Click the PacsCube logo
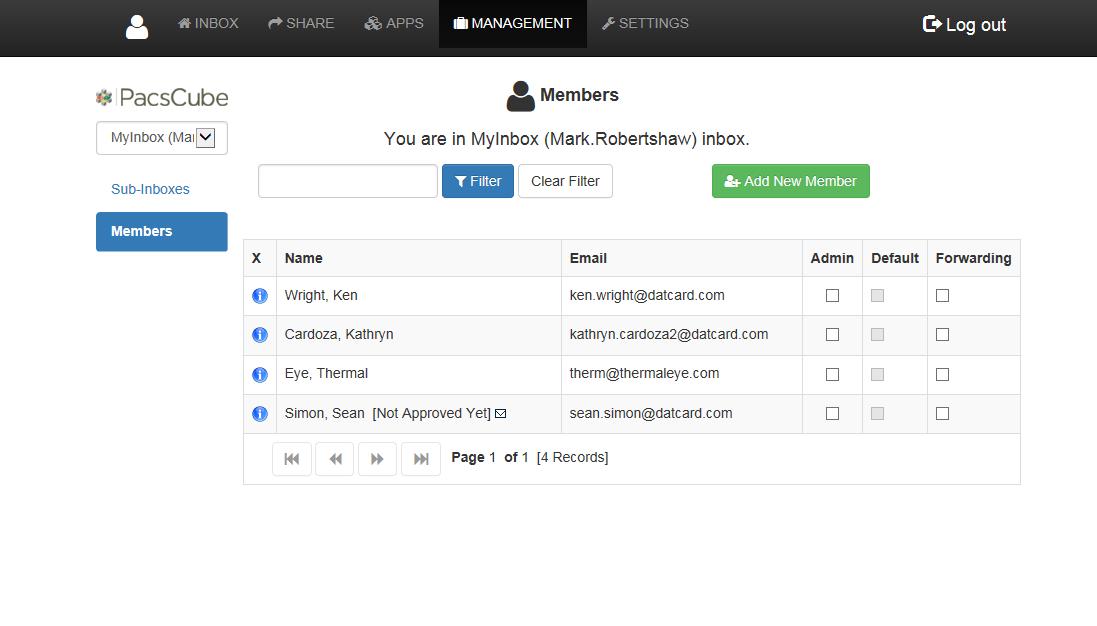 pos(162,98)
